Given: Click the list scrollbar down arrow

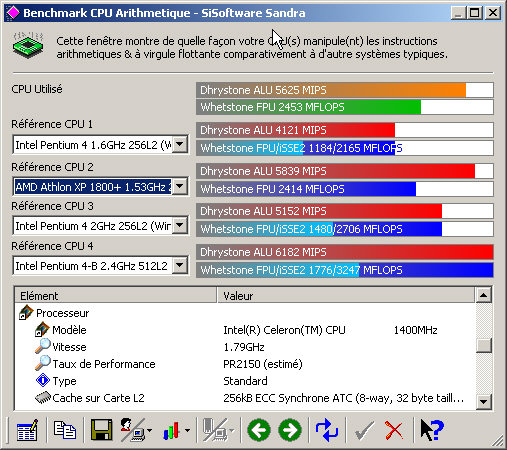Looking at the screenshot, I should (x=483, y=401).
